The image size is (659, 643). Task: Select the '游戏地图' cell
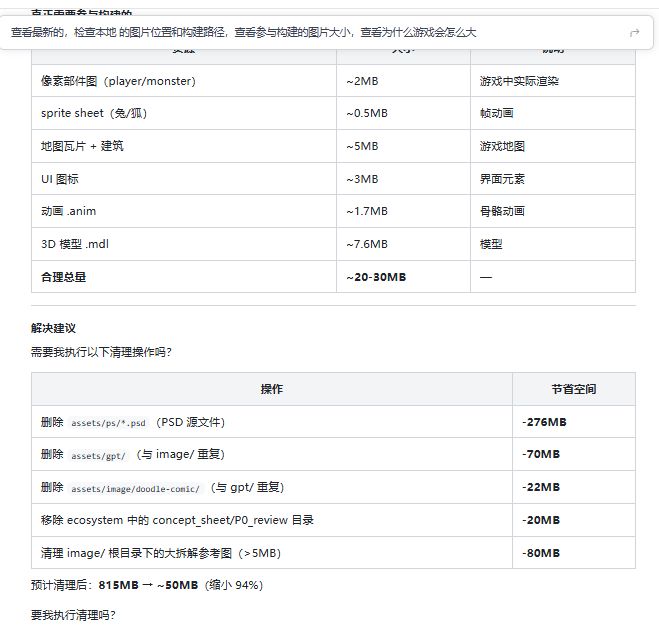[553, 146]
